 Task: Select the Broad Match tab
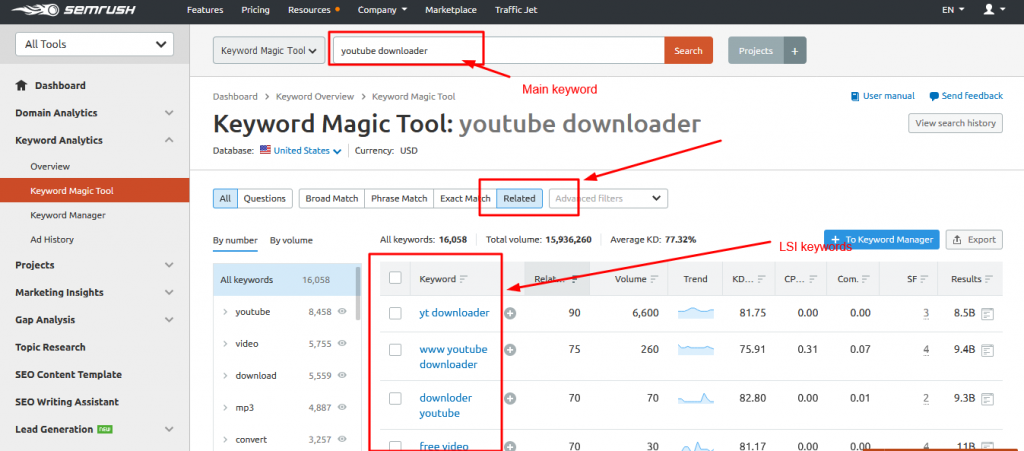[332, 198]
